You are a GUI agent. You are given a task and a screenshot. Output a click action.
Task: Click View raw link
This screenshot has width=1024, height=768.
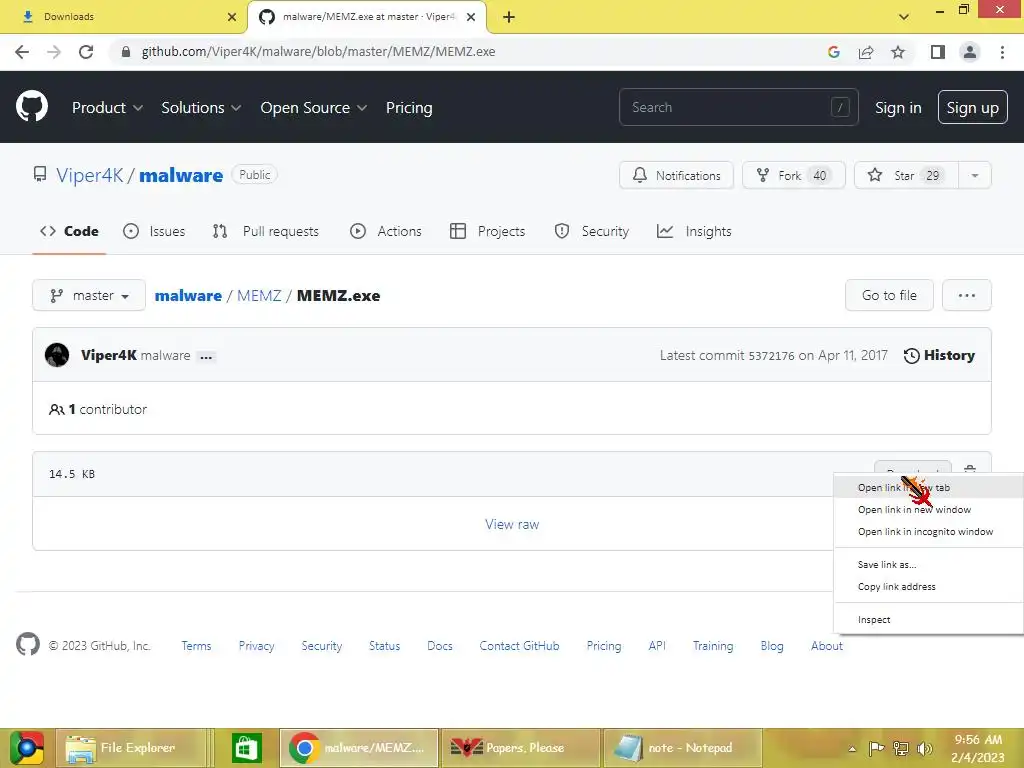pos(512,524)
